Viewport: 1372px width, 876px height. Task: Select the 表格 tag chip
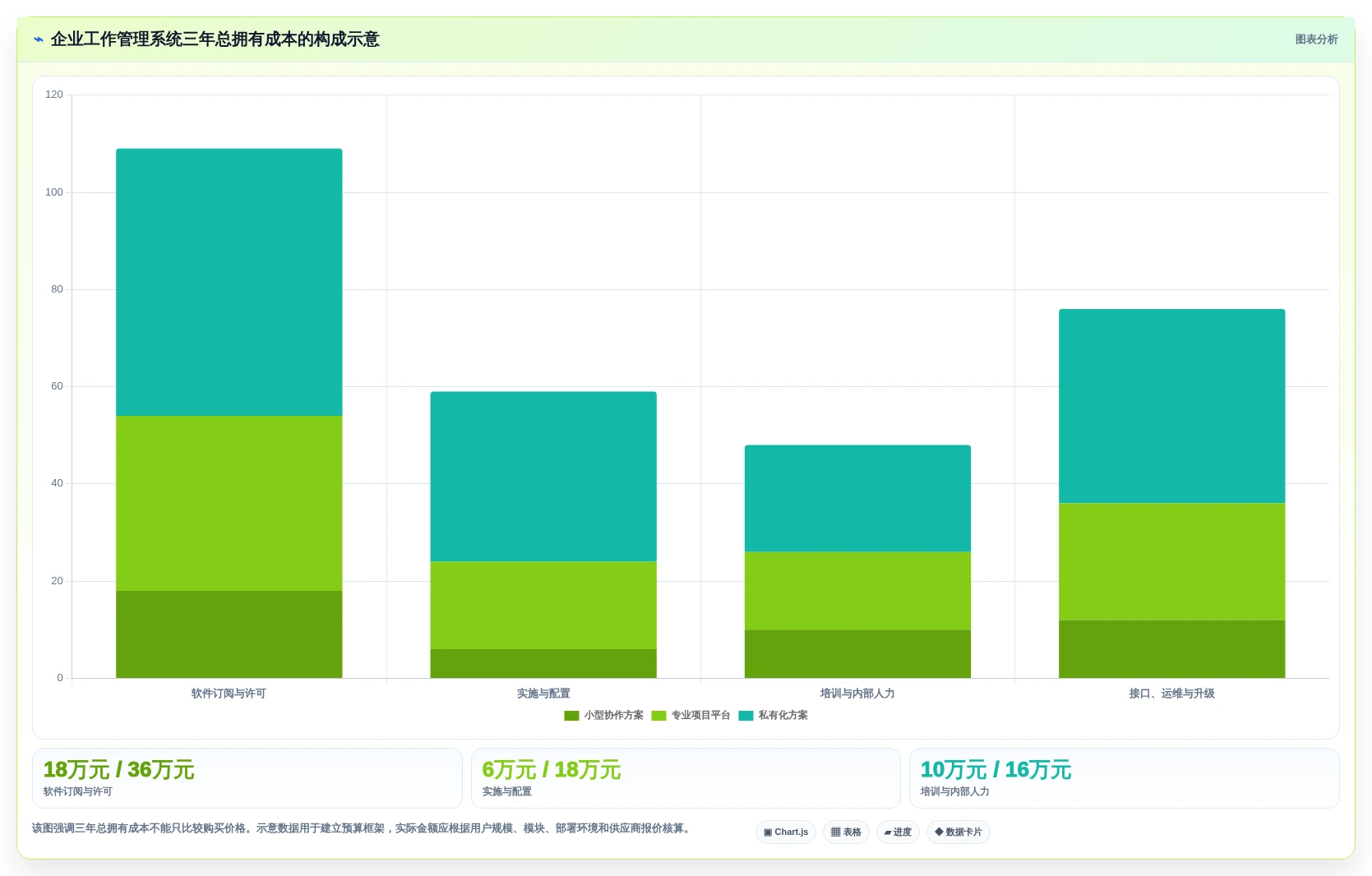pyautogui.click(x=846, y=832)
